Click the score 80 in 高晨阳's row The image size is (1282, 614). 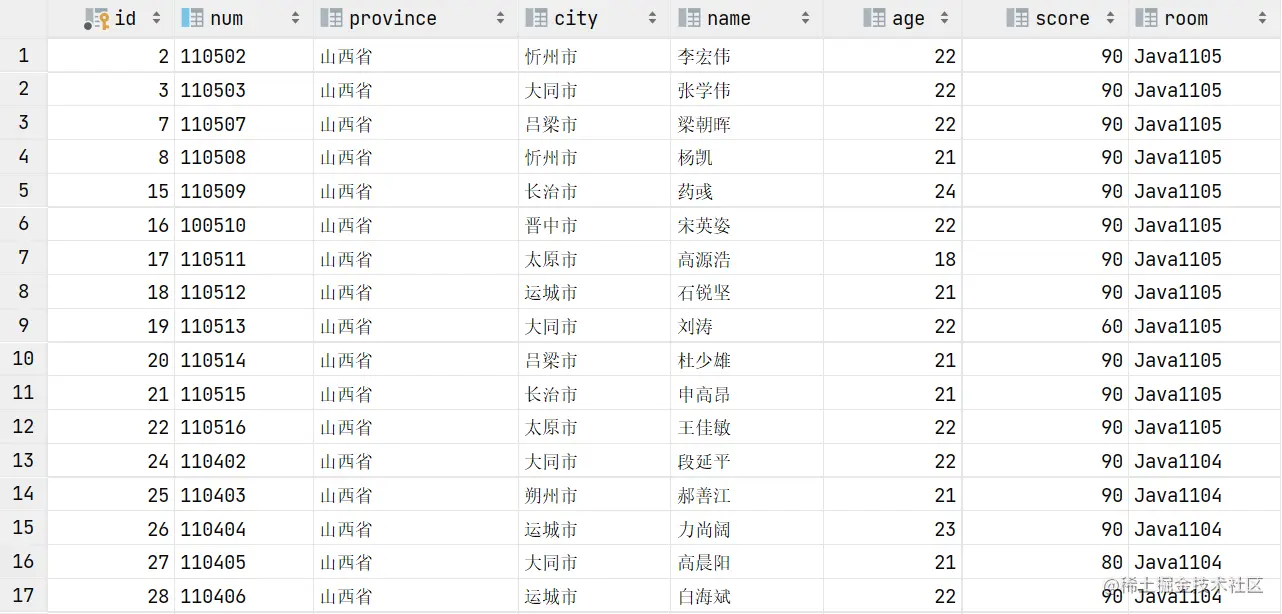coord(1112,563)
